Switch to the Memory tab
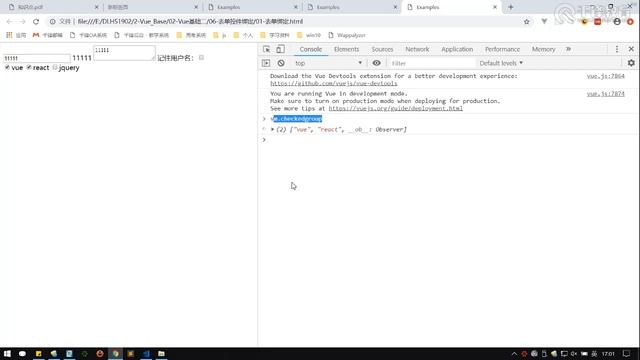The image size is (640, 360). click(x=543, y=49)
